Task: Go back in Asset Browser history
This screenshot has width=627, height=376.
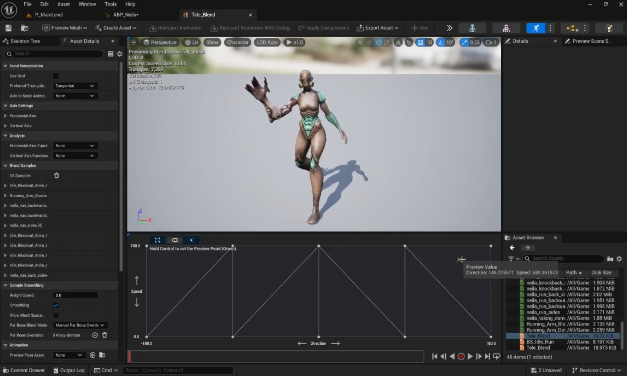Action: (x=512, y=248)
